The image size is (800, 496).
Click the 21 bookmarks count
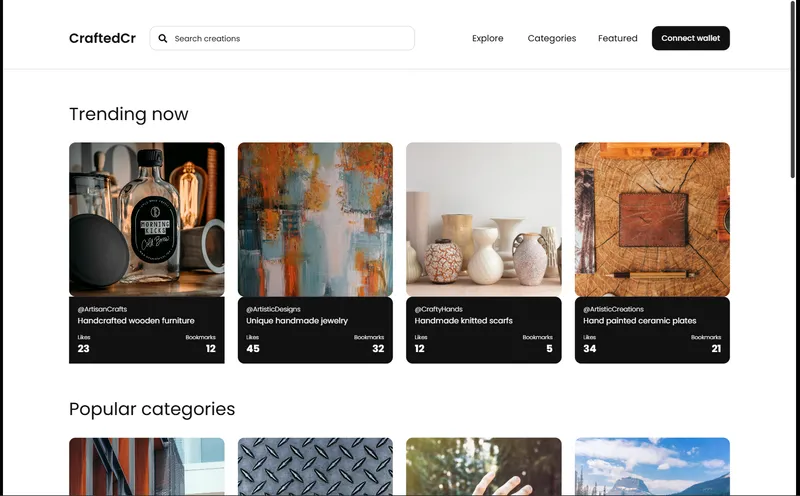coord(716,349)
